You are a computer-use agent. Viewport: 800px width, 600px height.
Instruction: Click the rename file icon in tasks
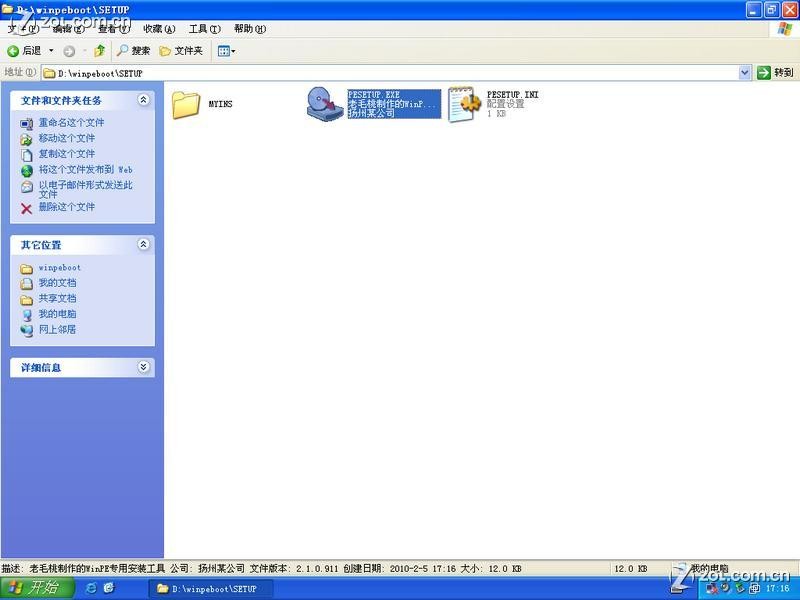click(27, 123)
